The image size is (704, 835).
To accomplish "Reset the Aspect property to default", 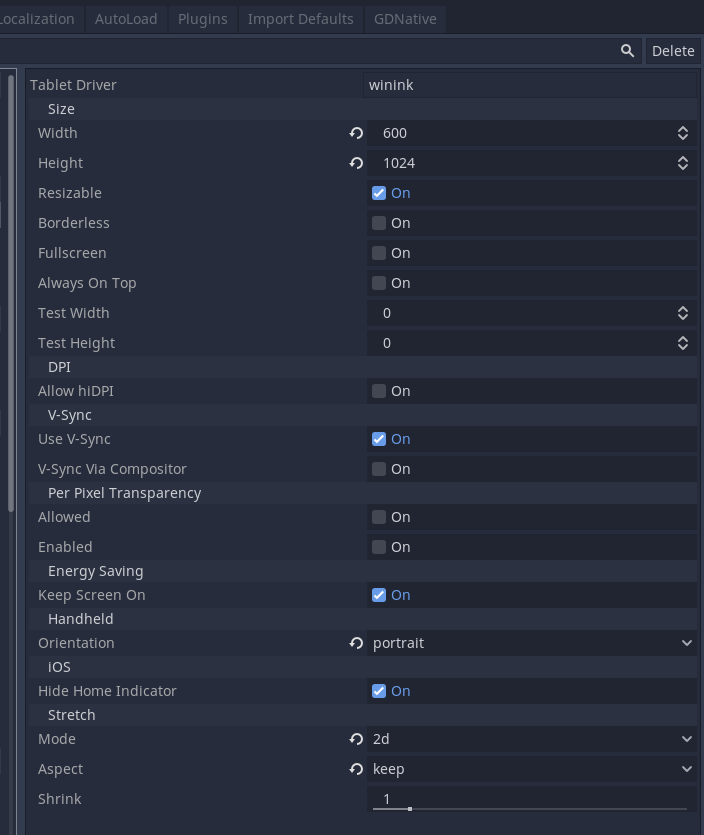I will pyautogui.click(x=356, y=769).
